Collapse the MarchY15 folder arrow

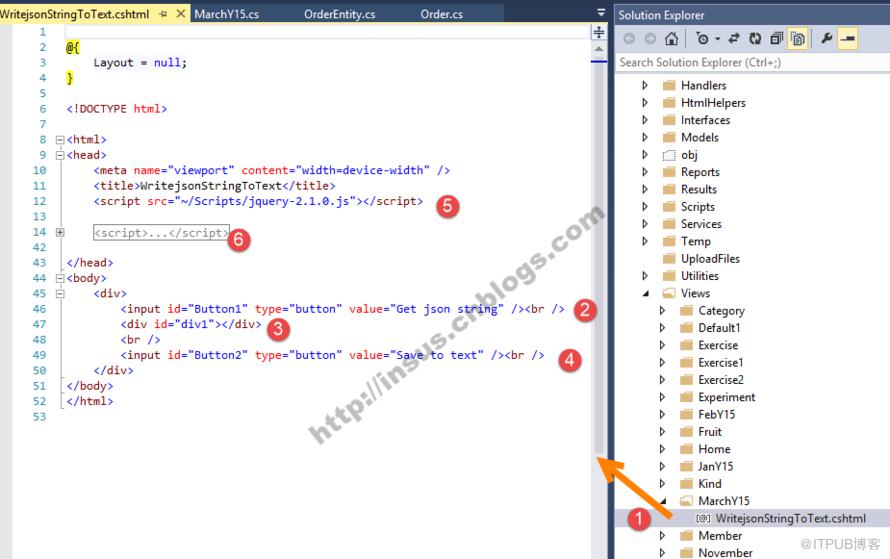point(662,501)
